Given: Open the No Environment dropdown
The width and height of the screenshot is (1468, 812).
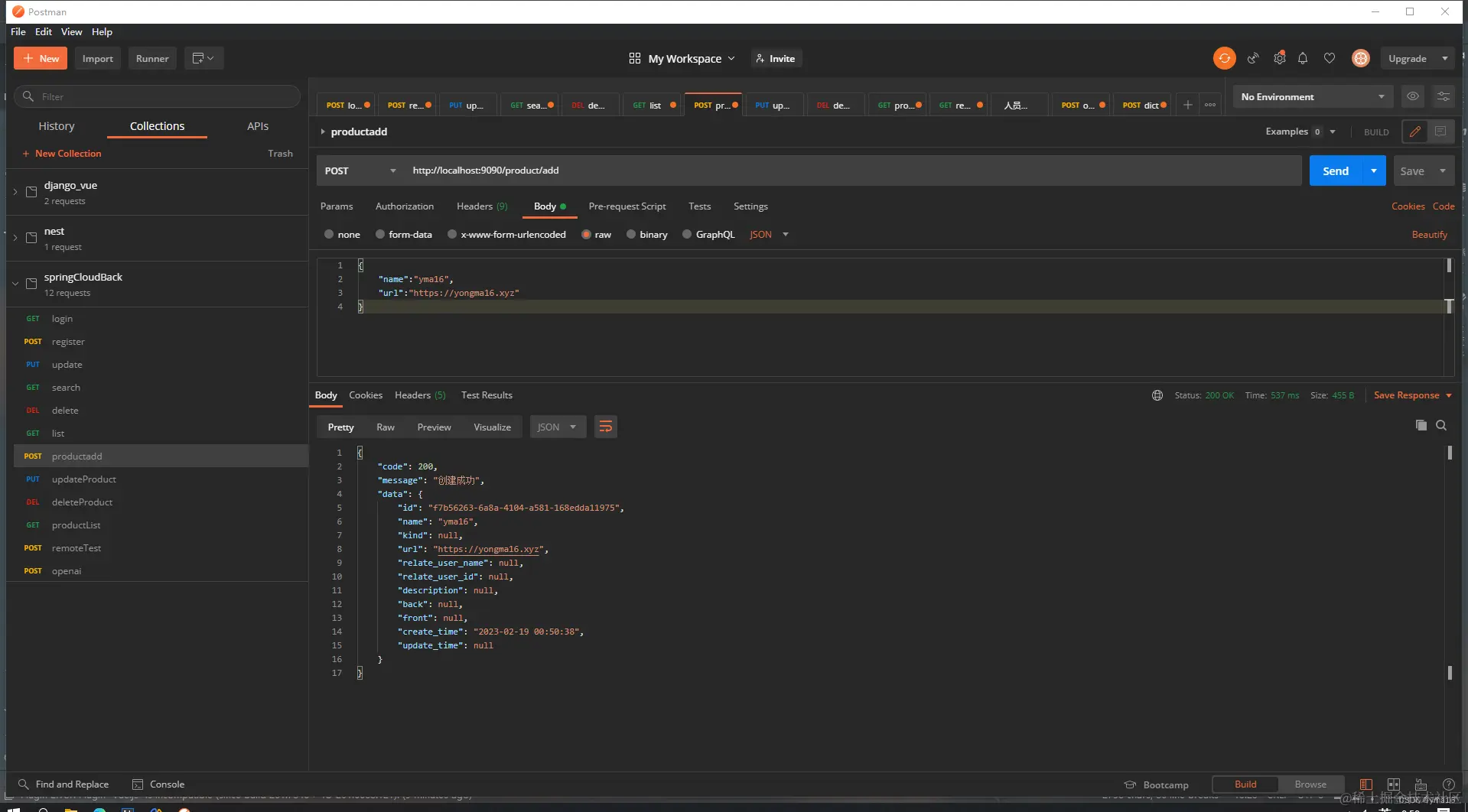Looking at the screenshot, I should 1312,96.
